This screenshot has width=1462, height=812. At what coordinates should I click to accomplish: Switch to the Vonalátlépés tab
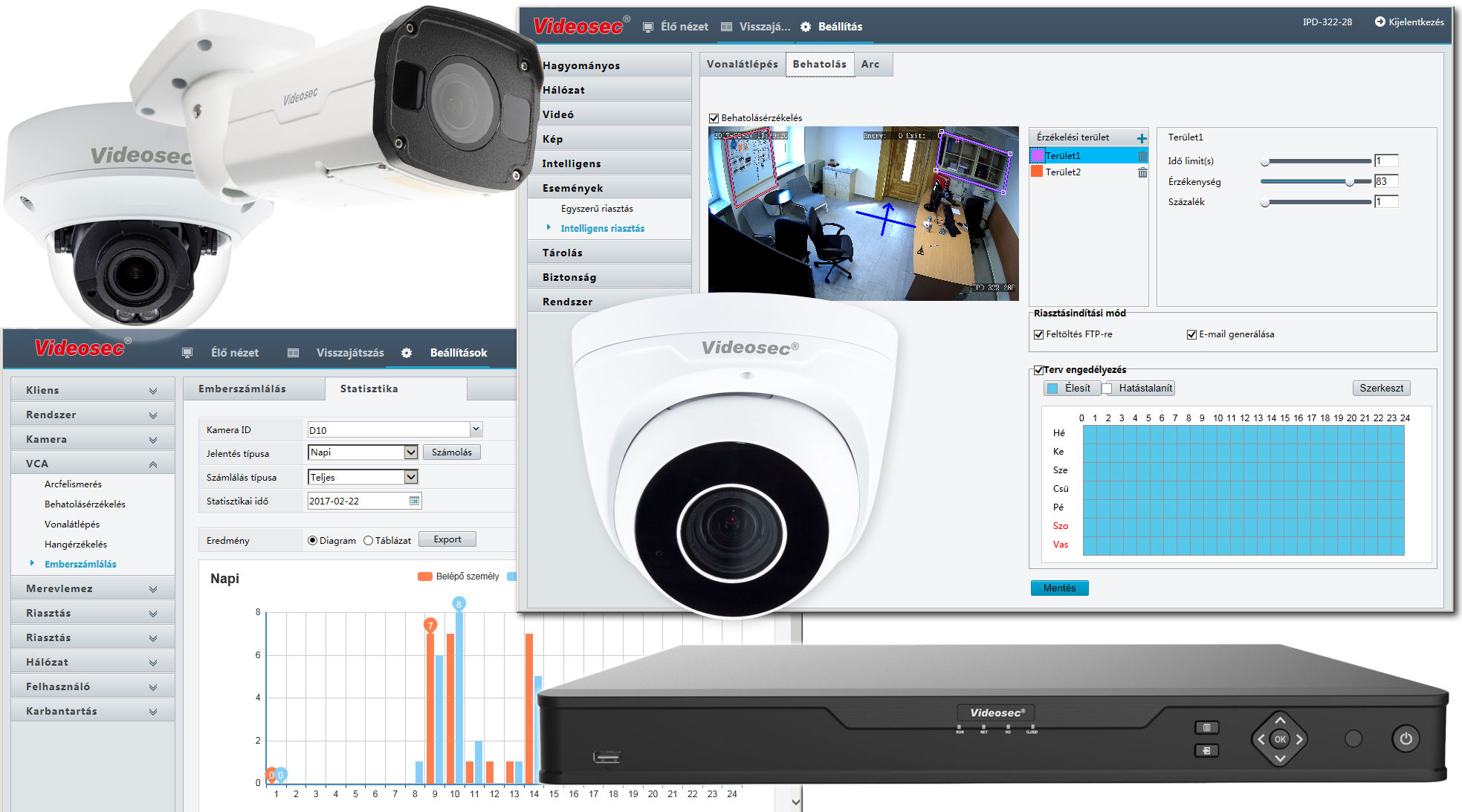pos(742,65)
